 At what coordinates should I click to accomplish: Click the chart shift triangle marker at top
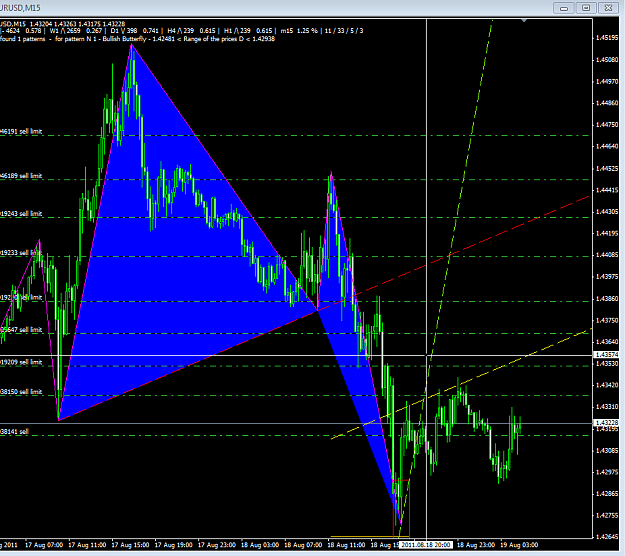pos(524,20)
